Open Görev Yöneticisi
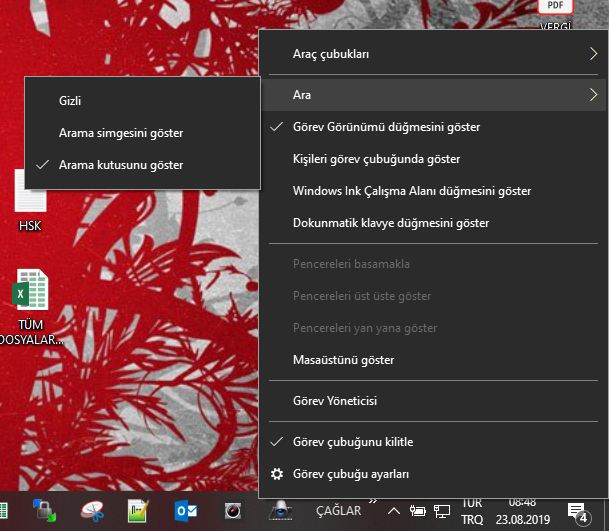 click(433, 401)
